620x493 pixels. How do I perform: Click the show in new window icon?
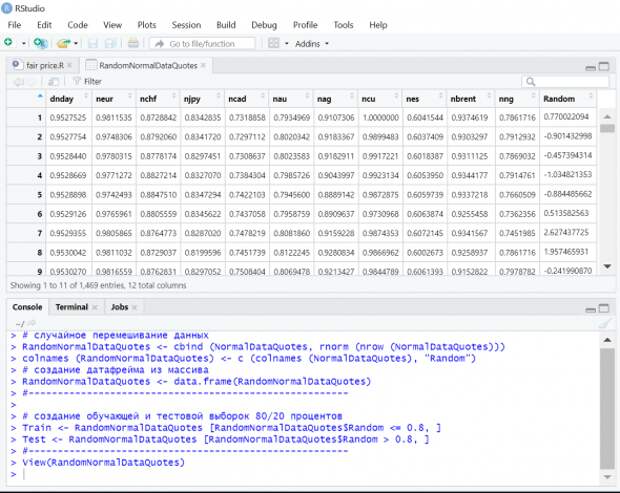coord(53,82)
